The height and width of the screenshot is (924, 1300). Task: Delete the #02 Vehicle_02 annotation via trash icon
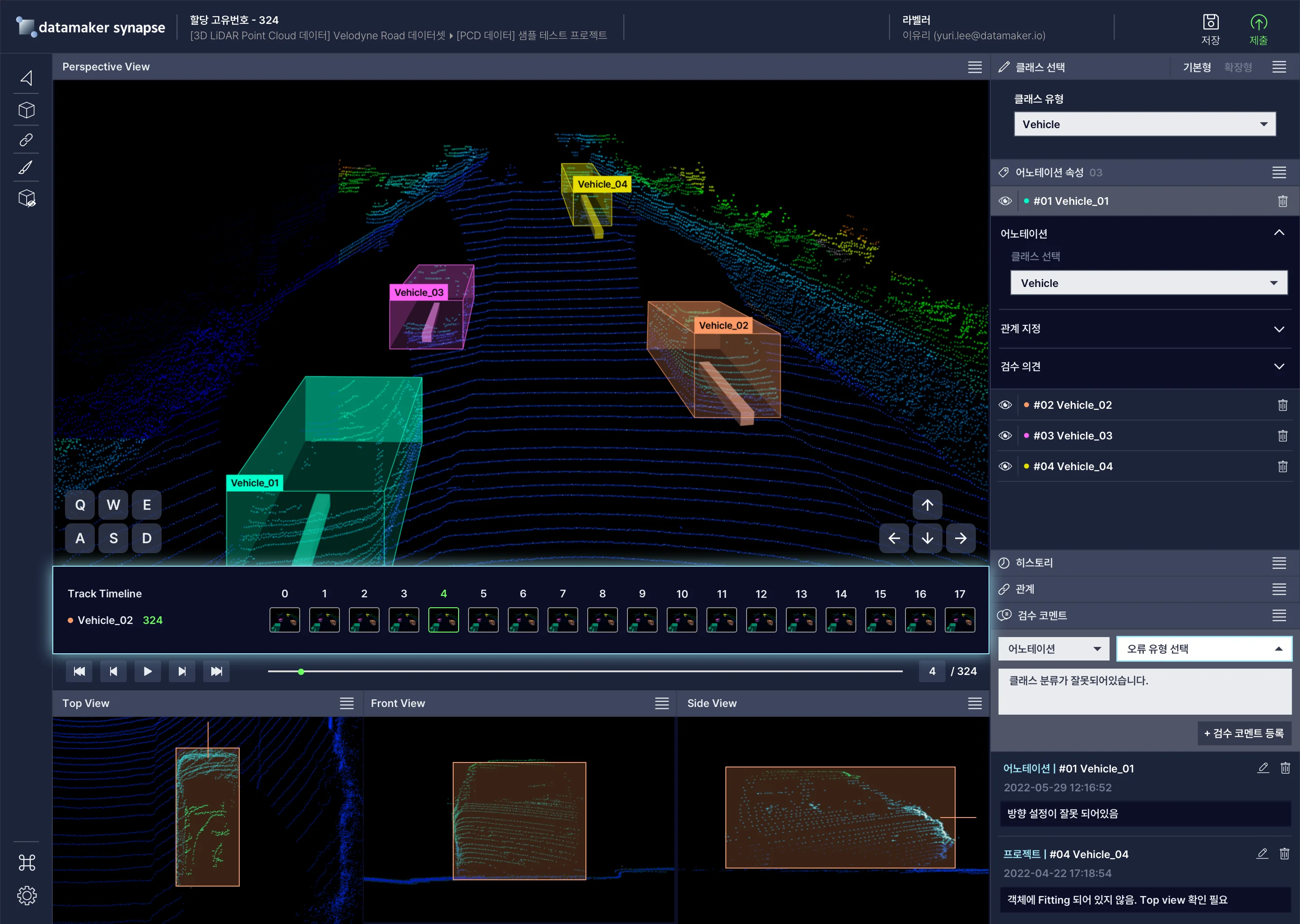[x=1282, y=405]
